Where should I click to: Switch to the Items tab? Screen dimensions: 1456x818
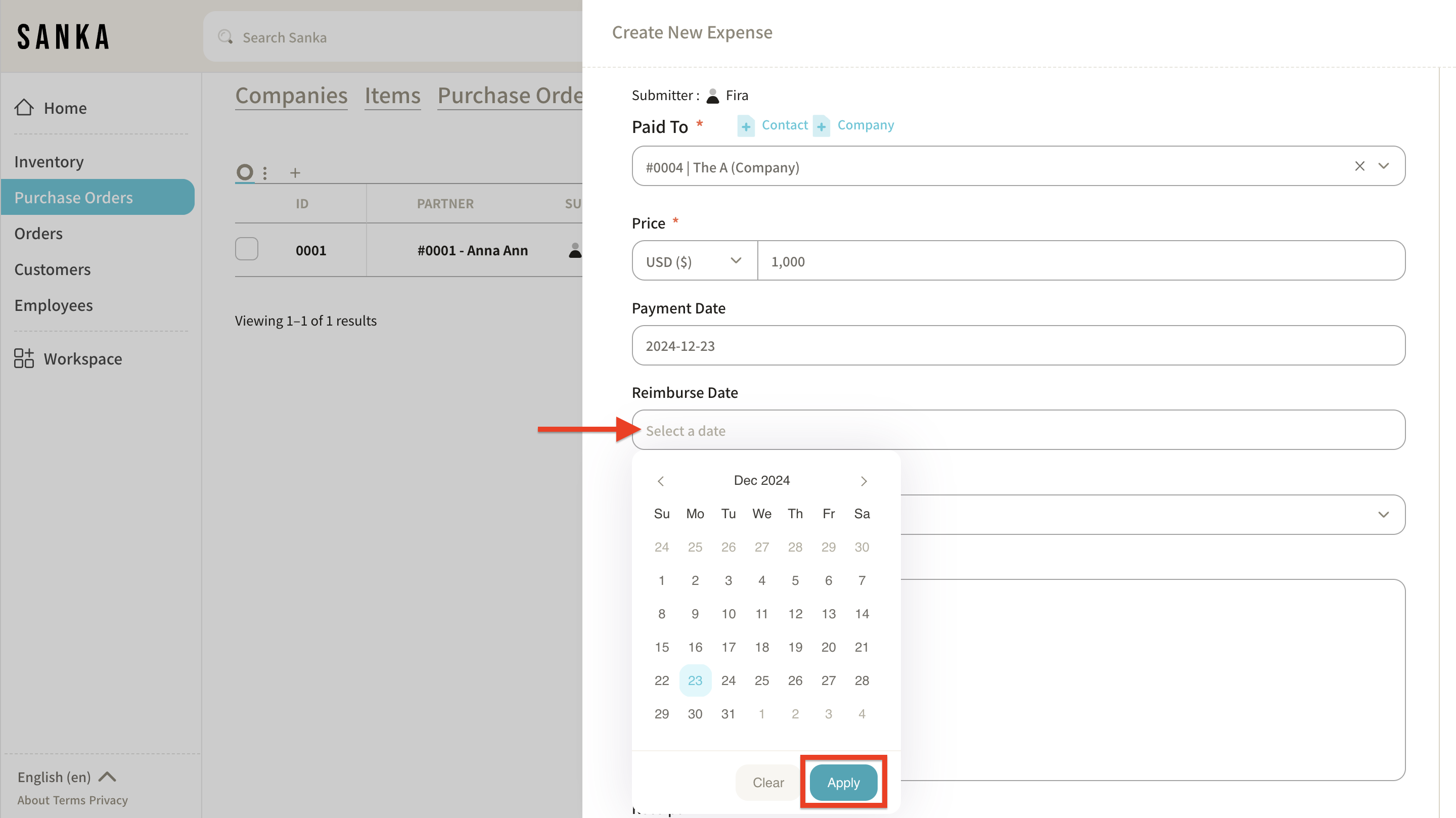pos(392,96)
